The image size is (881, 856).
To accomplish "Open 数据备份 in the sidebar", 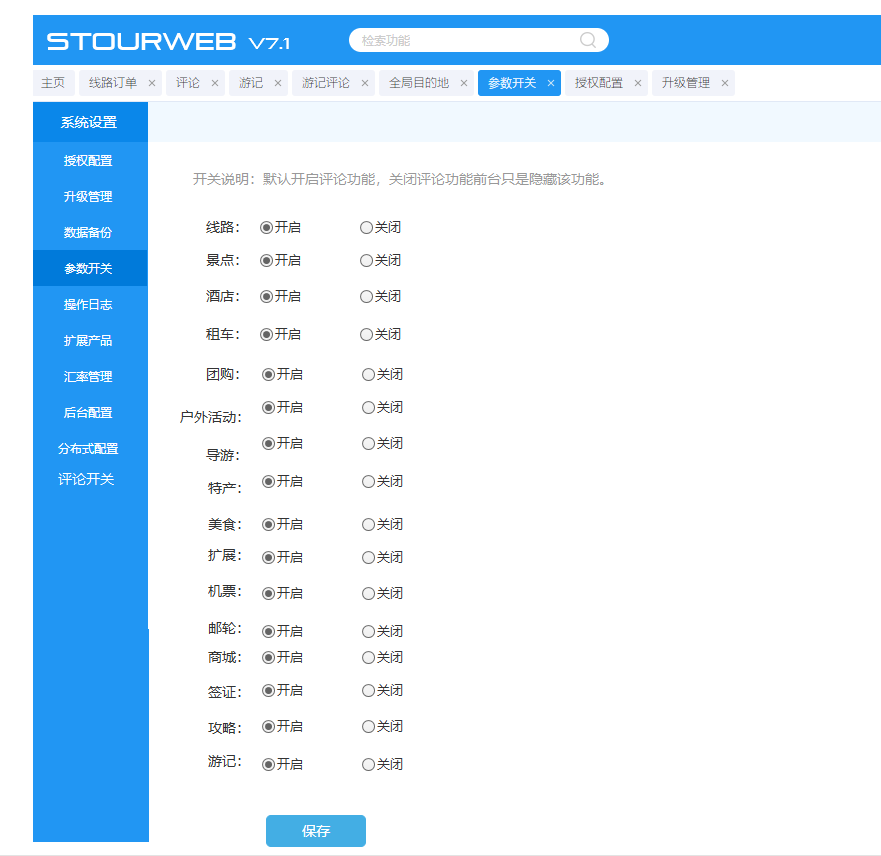I will pyautogui.click(x=89, y=233).
